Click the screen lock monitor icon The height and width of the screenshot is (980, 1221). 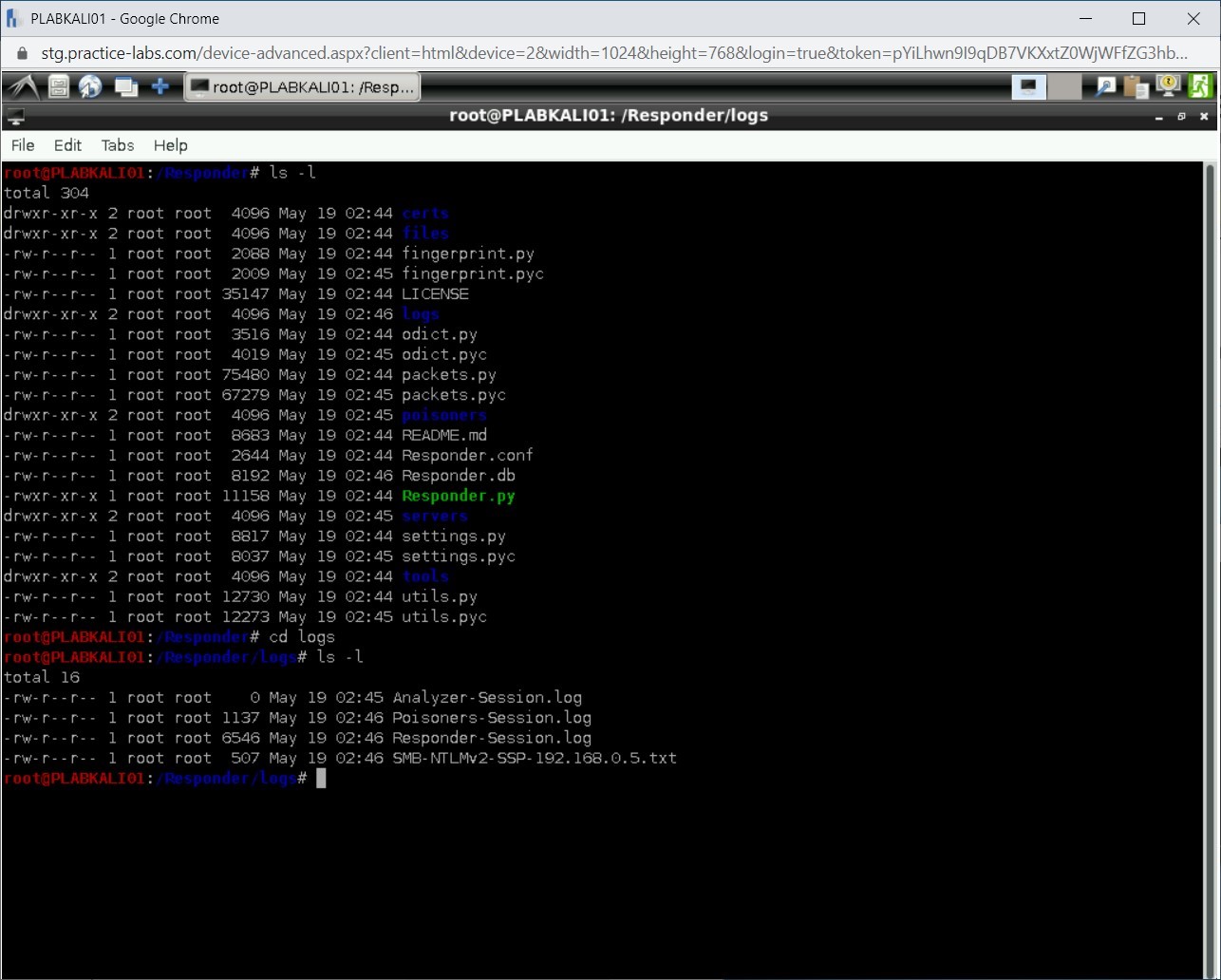click(x=1168, y=86)
